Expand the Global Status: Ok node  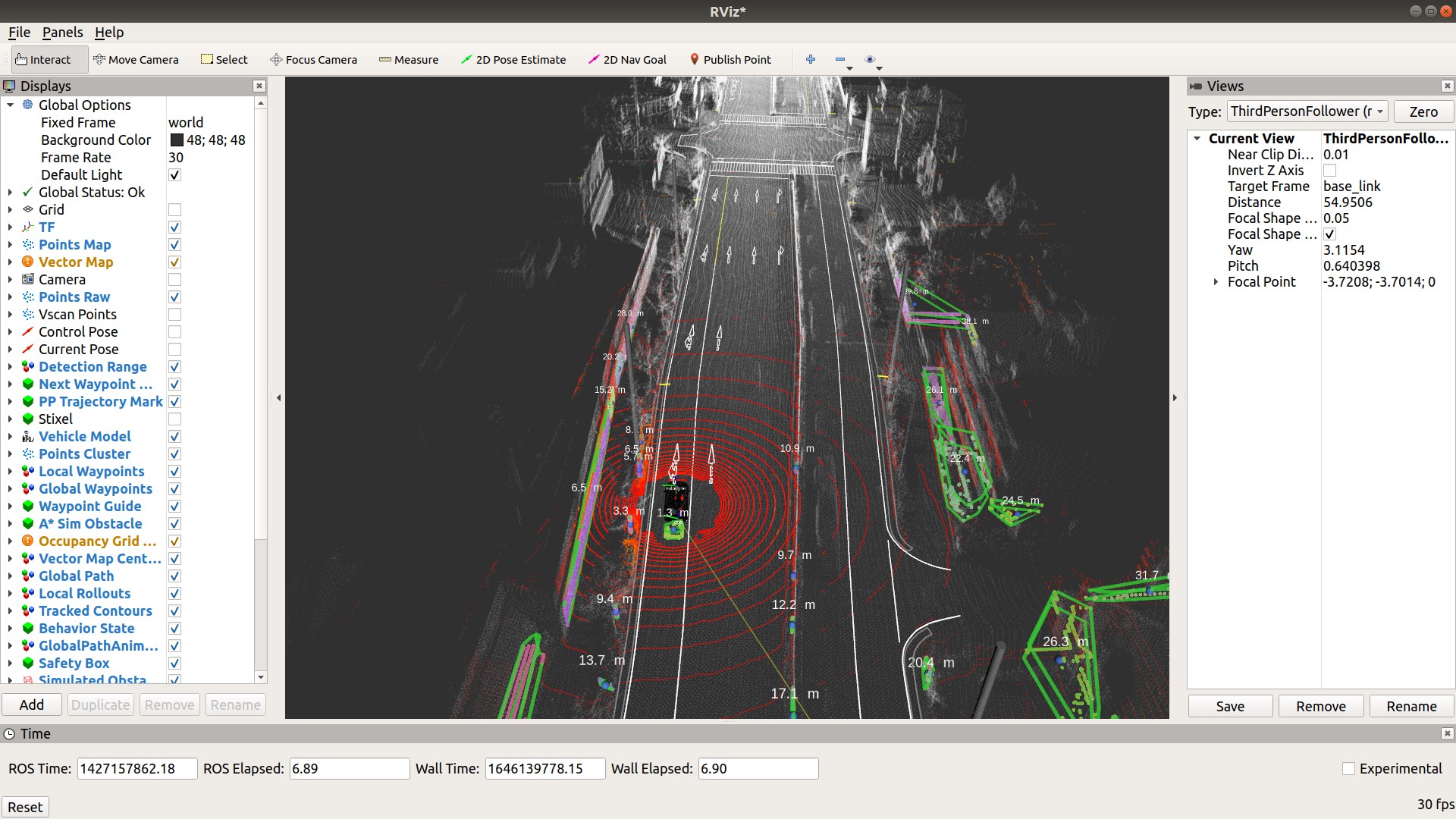tap(11, 192)
